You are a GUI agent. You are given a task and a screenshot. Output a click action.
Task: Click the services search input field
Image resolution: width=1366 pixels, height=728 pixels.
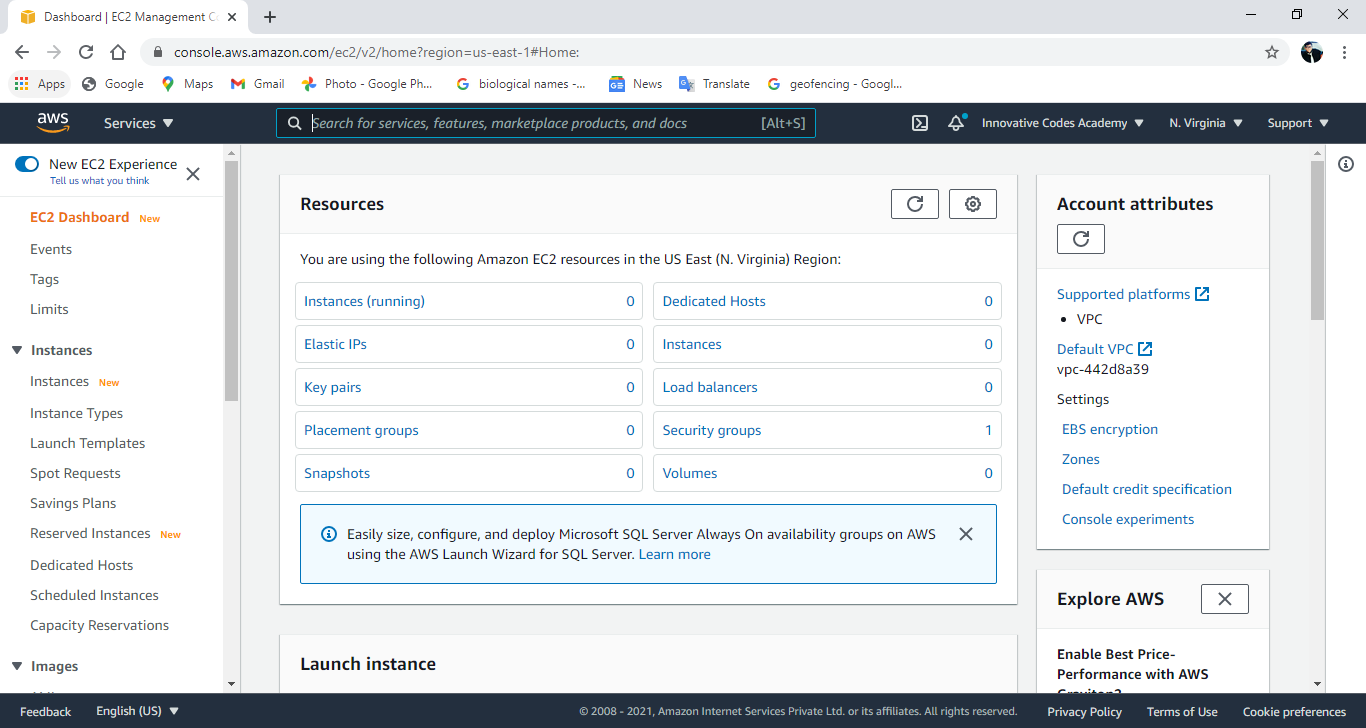[546, 122]
